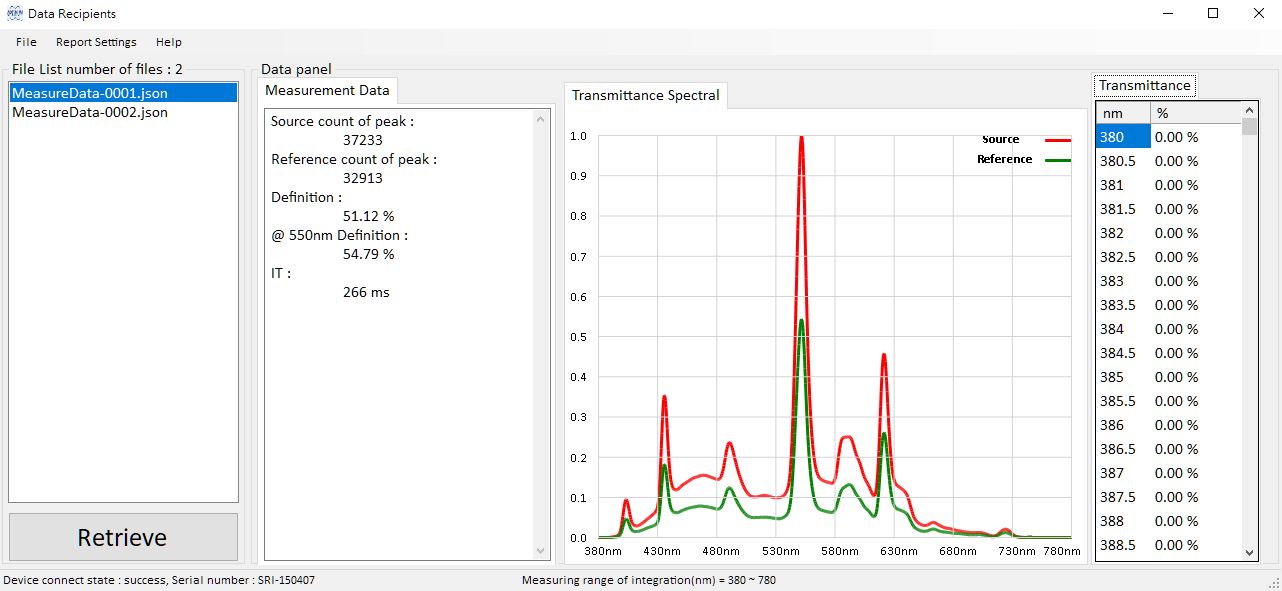
Task: Select MeasureData-0002.json in file list
Action: tap(90, 113)
